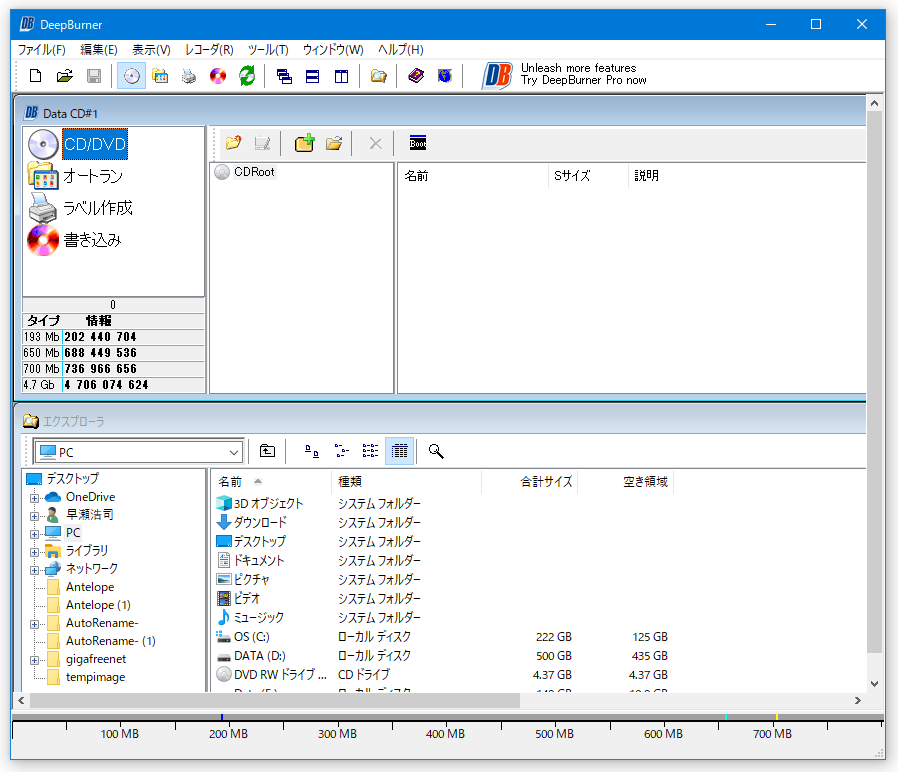Click the grayed rename icon above CDRoot
Screen dimensions: 898x772
262,143
